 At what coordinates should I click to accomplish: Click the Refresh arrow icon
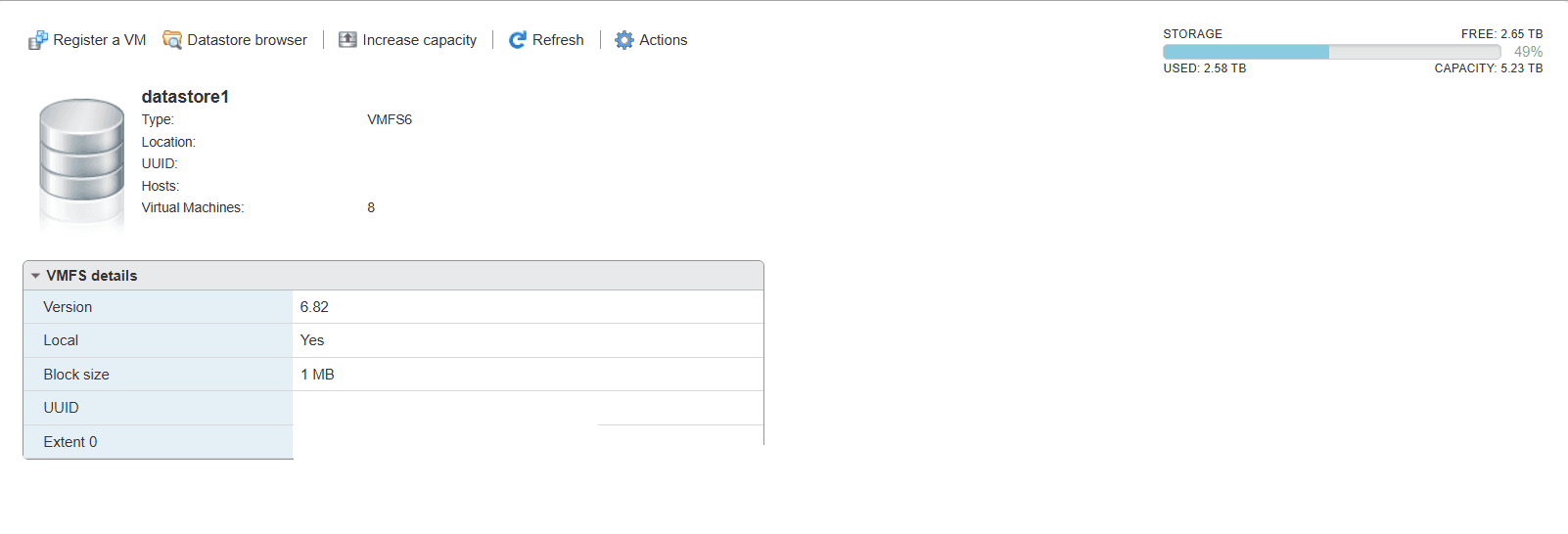click(518, 40)
